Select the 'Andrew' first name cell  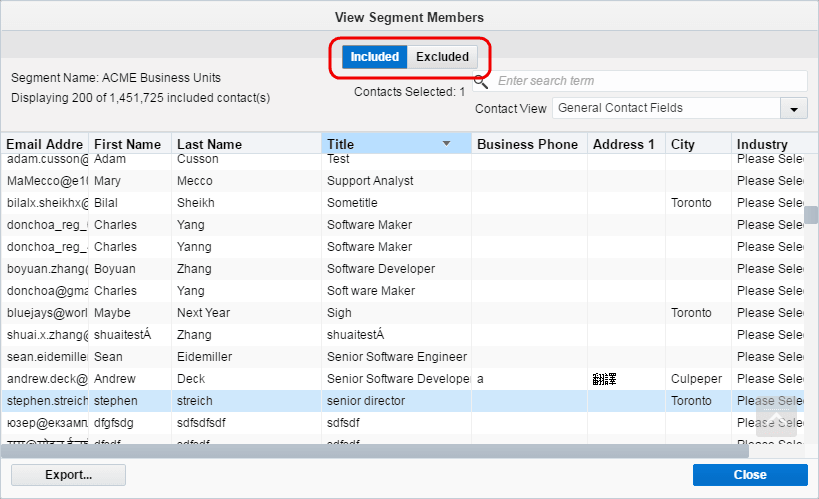coord(130,378)
